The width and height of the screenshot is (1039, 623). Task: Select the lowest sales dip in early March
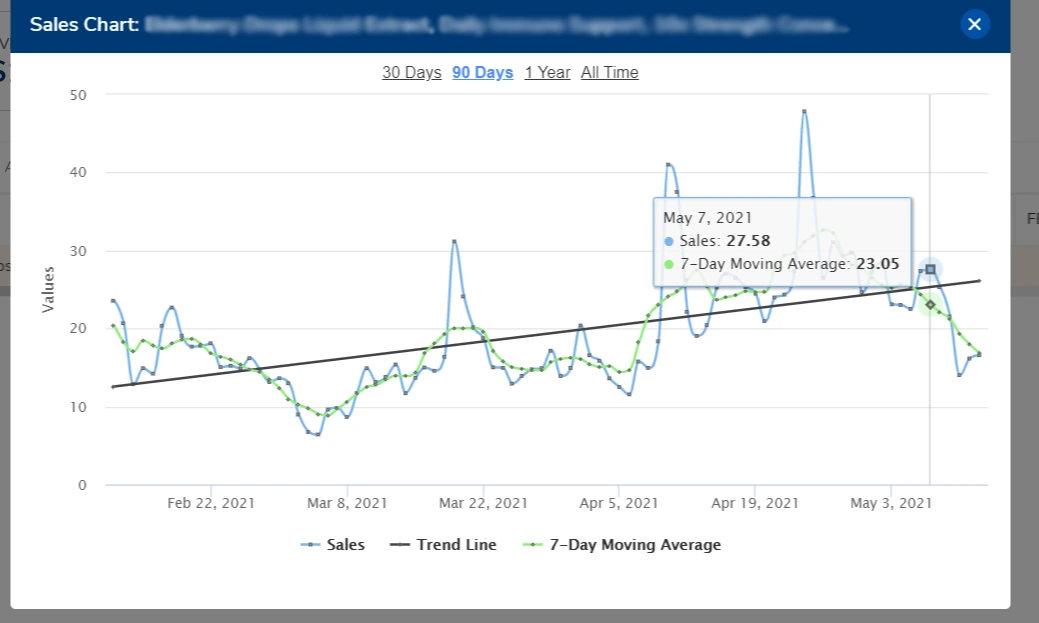click(317, 434)
